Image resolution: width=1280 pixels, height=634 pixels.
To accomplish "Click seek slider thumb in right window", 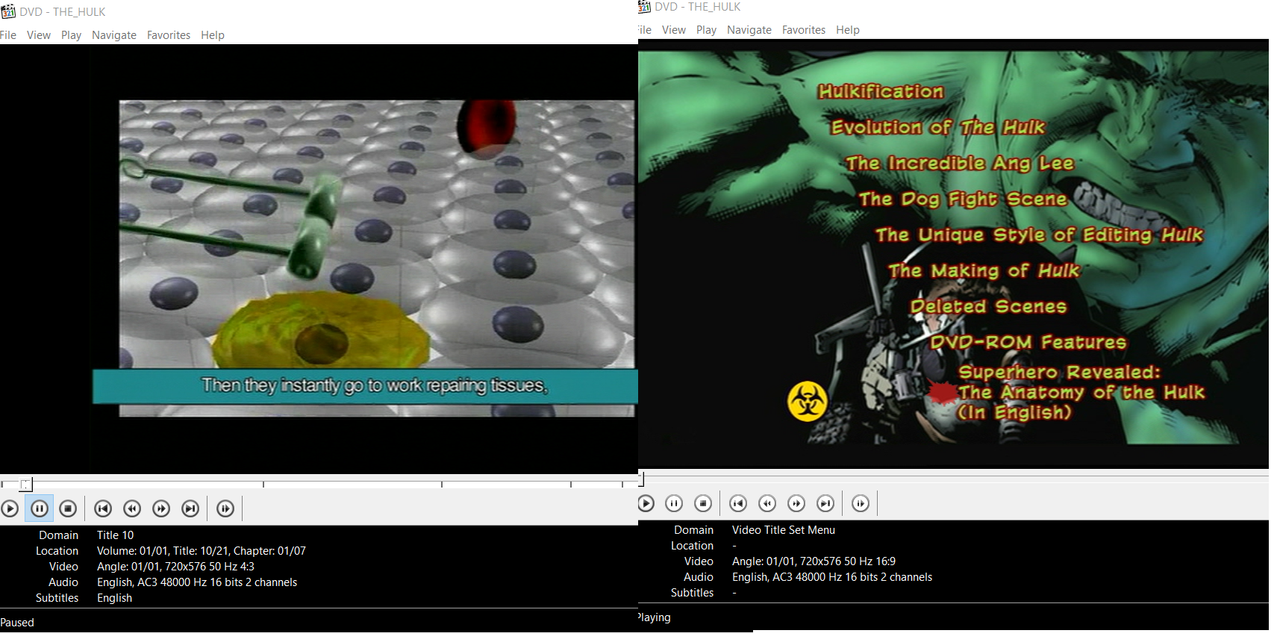I will click(x=641, y=479).
